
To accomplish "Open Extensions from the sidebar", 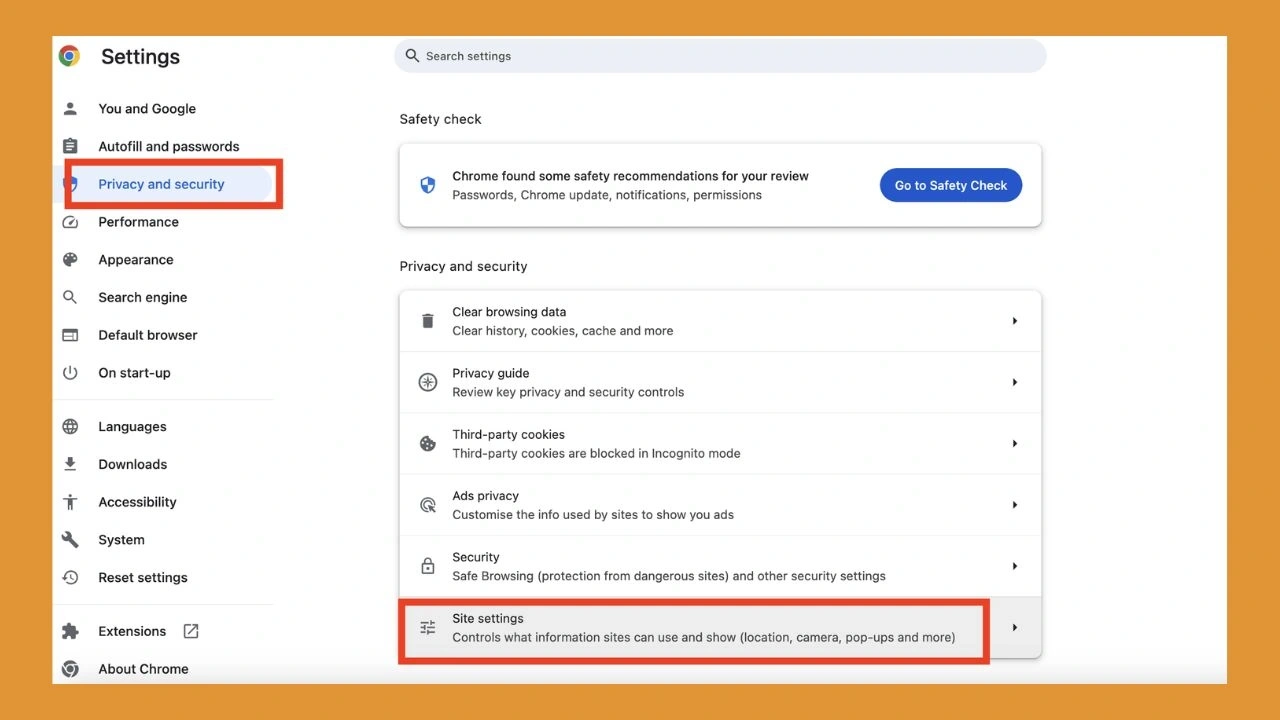I will coord(132,632).
